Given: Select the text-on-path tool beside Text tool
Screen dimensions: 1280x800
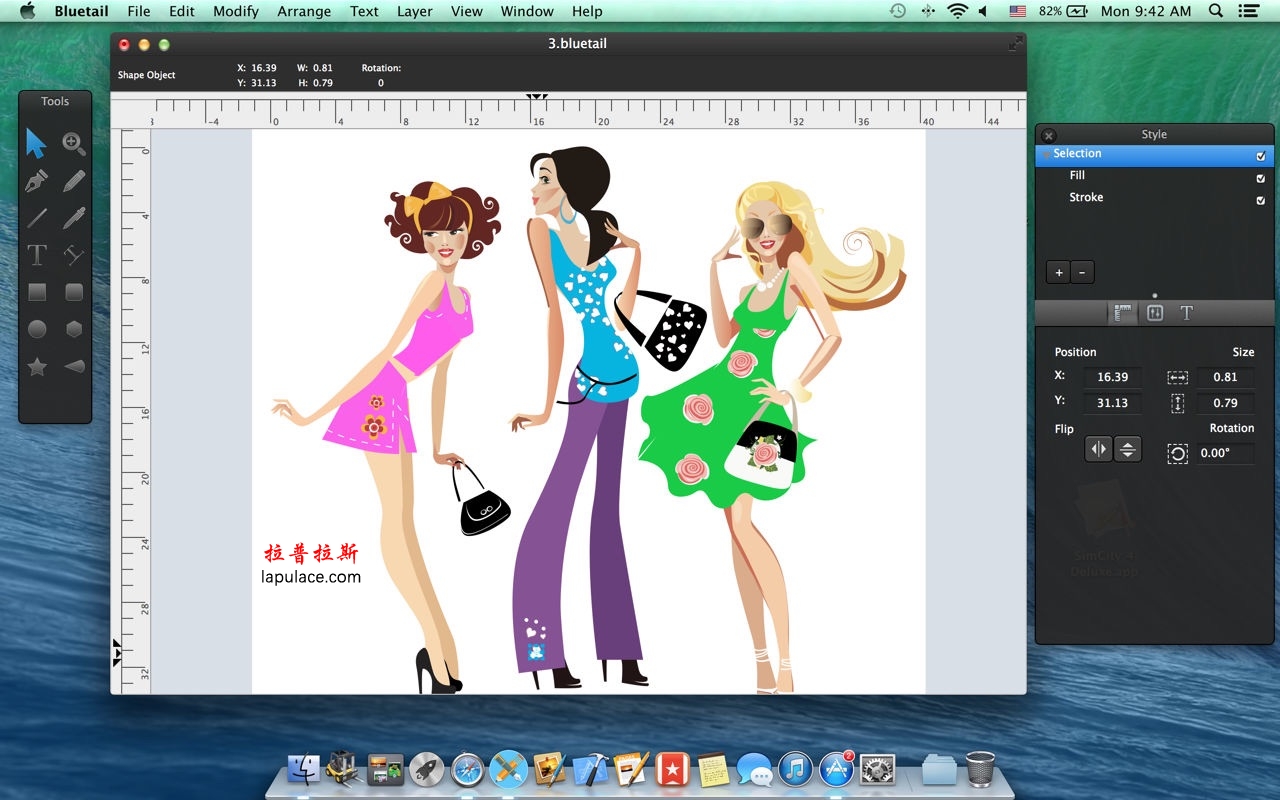Looking at the screenshot, I should [x=74, y=255].
